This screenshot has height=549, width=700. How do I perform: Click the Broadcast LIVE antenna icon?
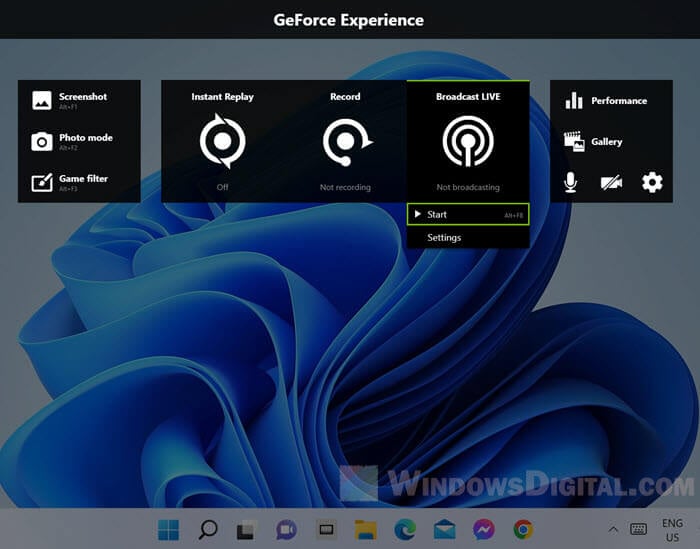coord(468,141)
